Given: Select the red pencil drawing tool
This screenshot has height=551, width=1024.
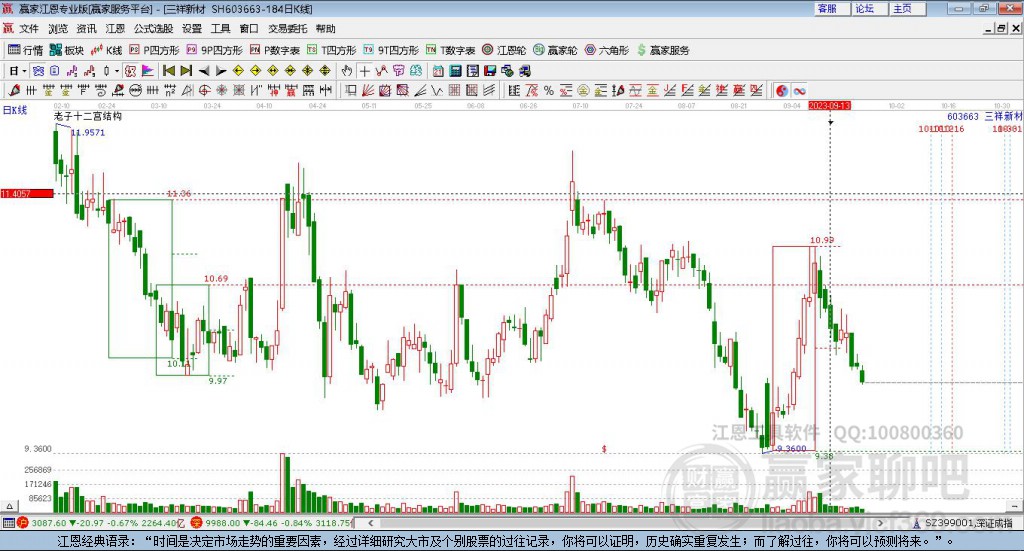Looking at the screenshot, I should click(14, 91).
